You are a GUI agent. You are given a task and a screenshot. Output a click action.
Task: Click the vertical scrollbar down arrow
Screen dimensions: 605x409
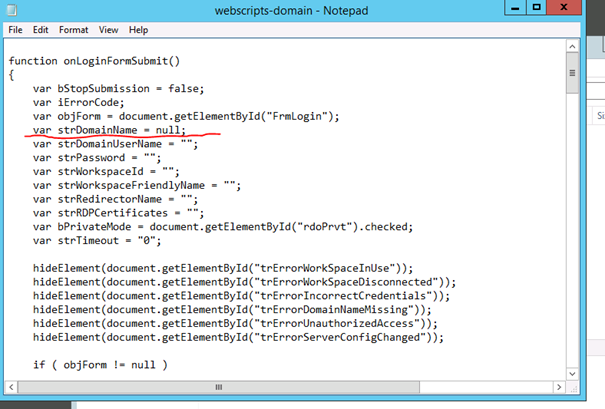(572, 374)
